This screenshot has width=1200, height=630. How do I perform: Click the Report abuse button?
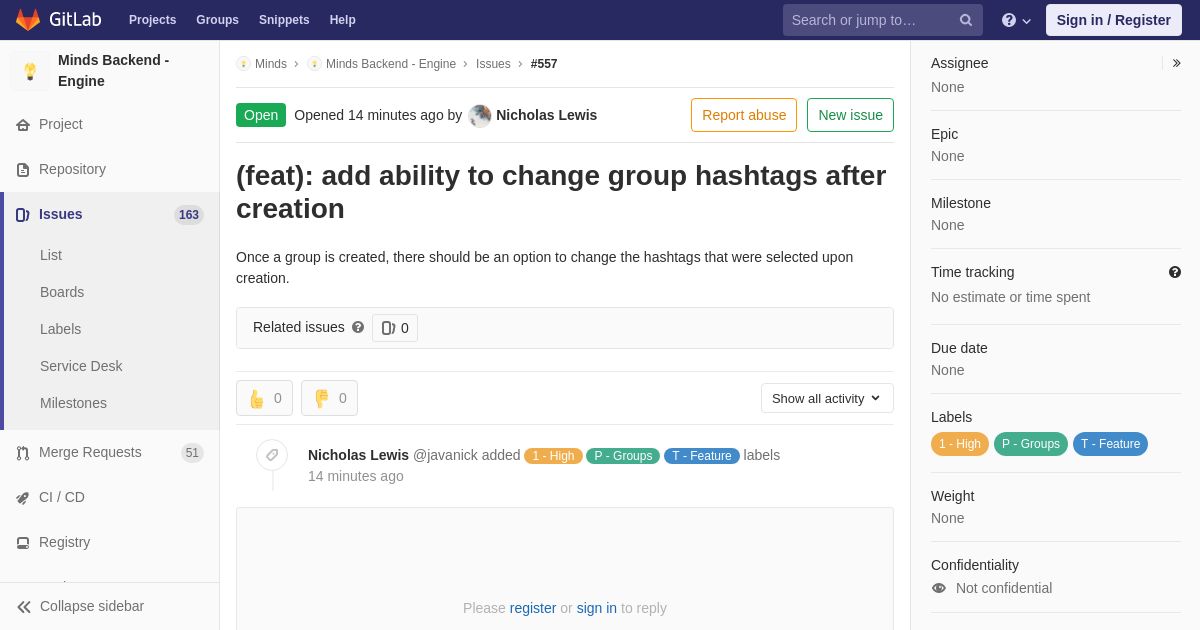point(744,115)
